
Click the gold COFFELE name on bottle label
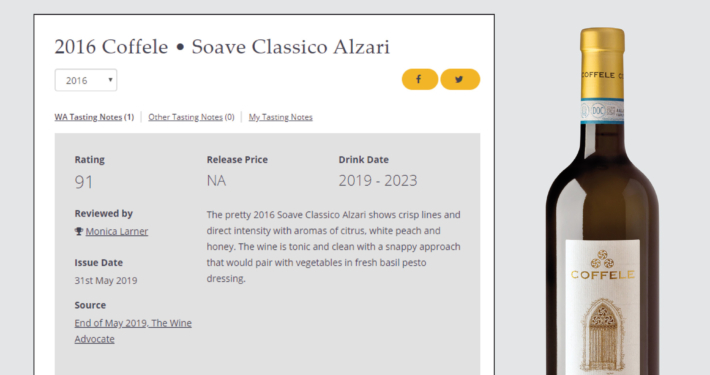pyautogui.click(x=603, y=274)
